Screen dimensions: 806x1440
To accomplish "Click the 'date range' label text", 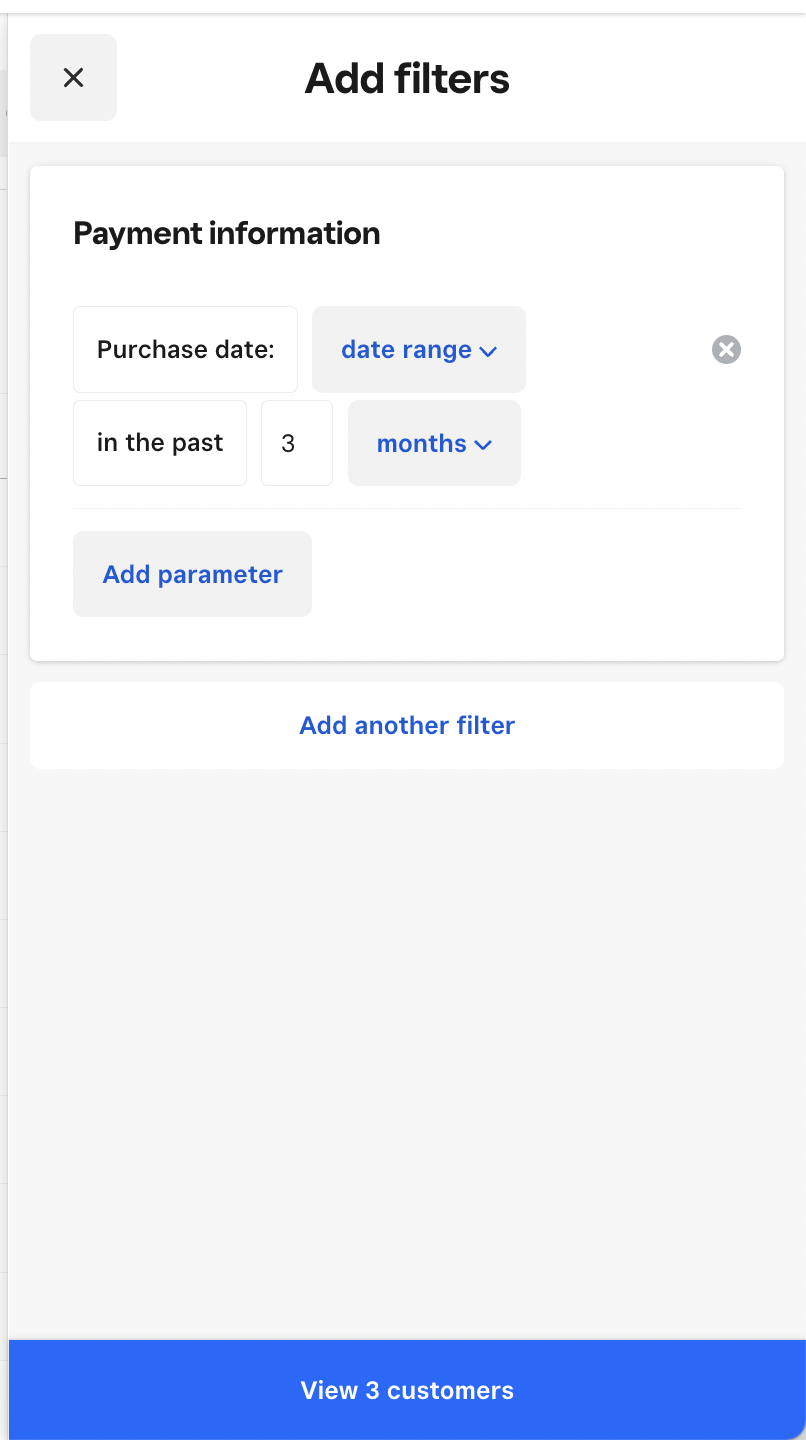I will [406, 349].
